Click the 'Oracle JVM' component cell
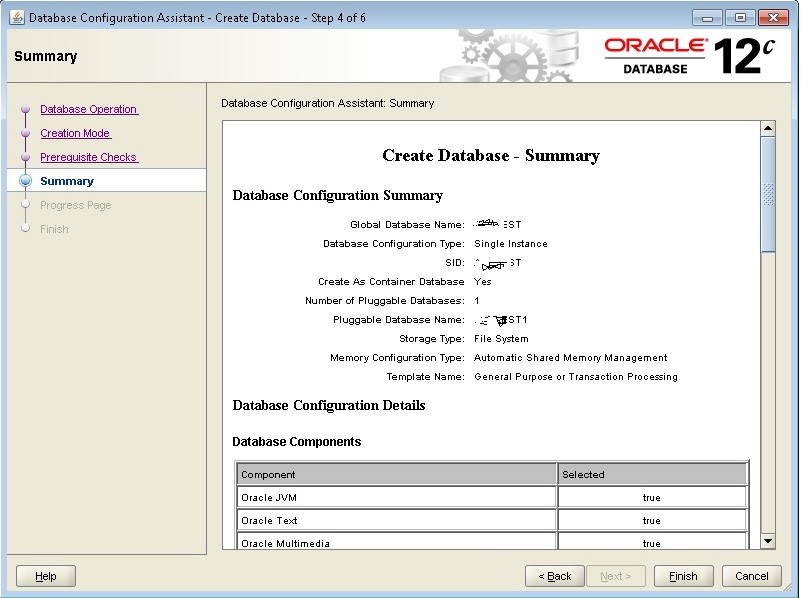 396,497
